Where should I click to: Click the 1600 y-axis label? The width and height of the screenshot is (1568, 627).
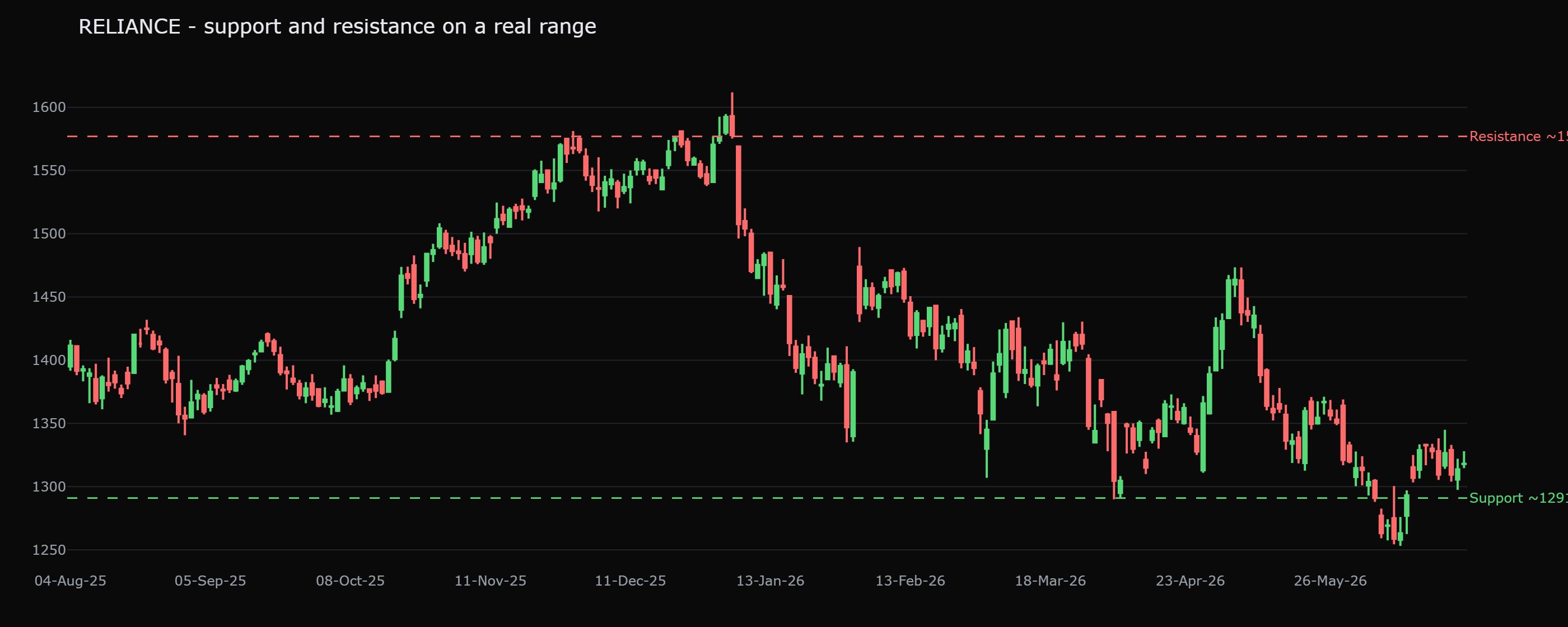pyautogui.click(x=49, y=107)
